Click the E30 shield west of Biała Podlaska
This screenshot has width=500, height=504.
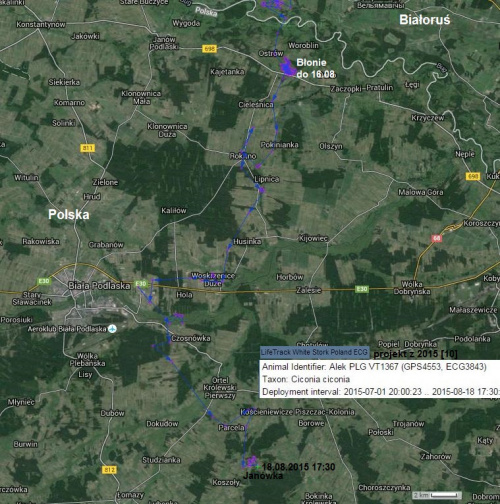tap(44, 281)
